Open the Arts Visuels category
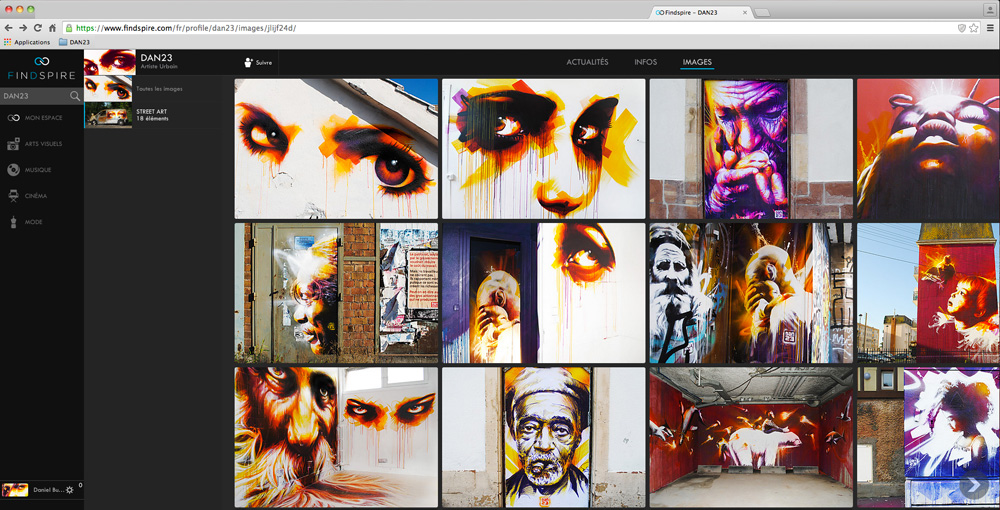1000x510 pixels. 41,144
